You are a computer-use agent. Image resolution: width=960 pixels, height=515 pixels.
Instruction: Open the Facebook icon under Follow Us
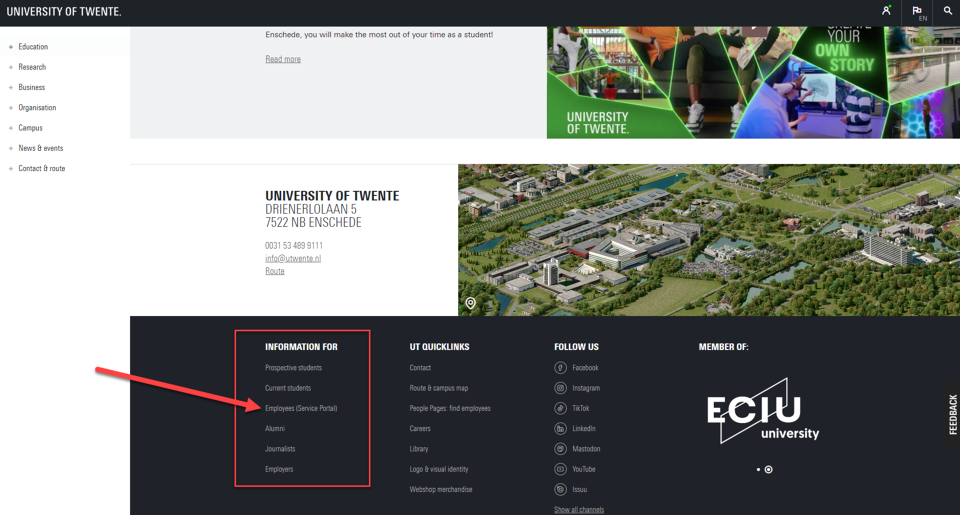click(560, 367)
